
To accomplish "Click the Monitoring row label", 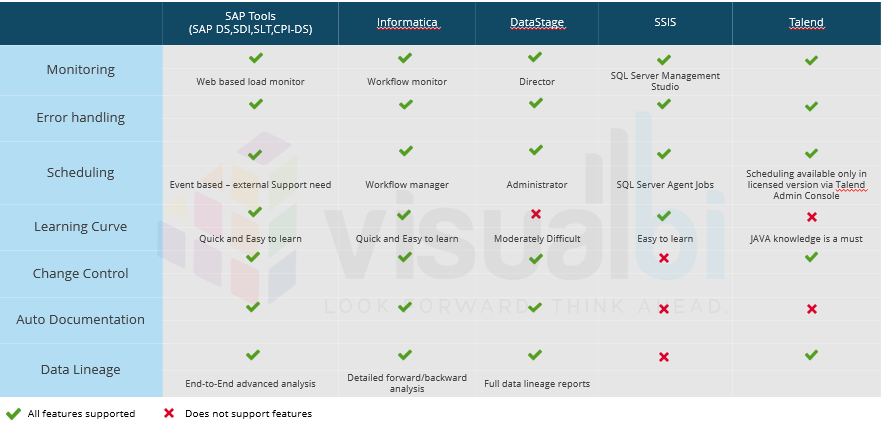I will tap(81, 70).
